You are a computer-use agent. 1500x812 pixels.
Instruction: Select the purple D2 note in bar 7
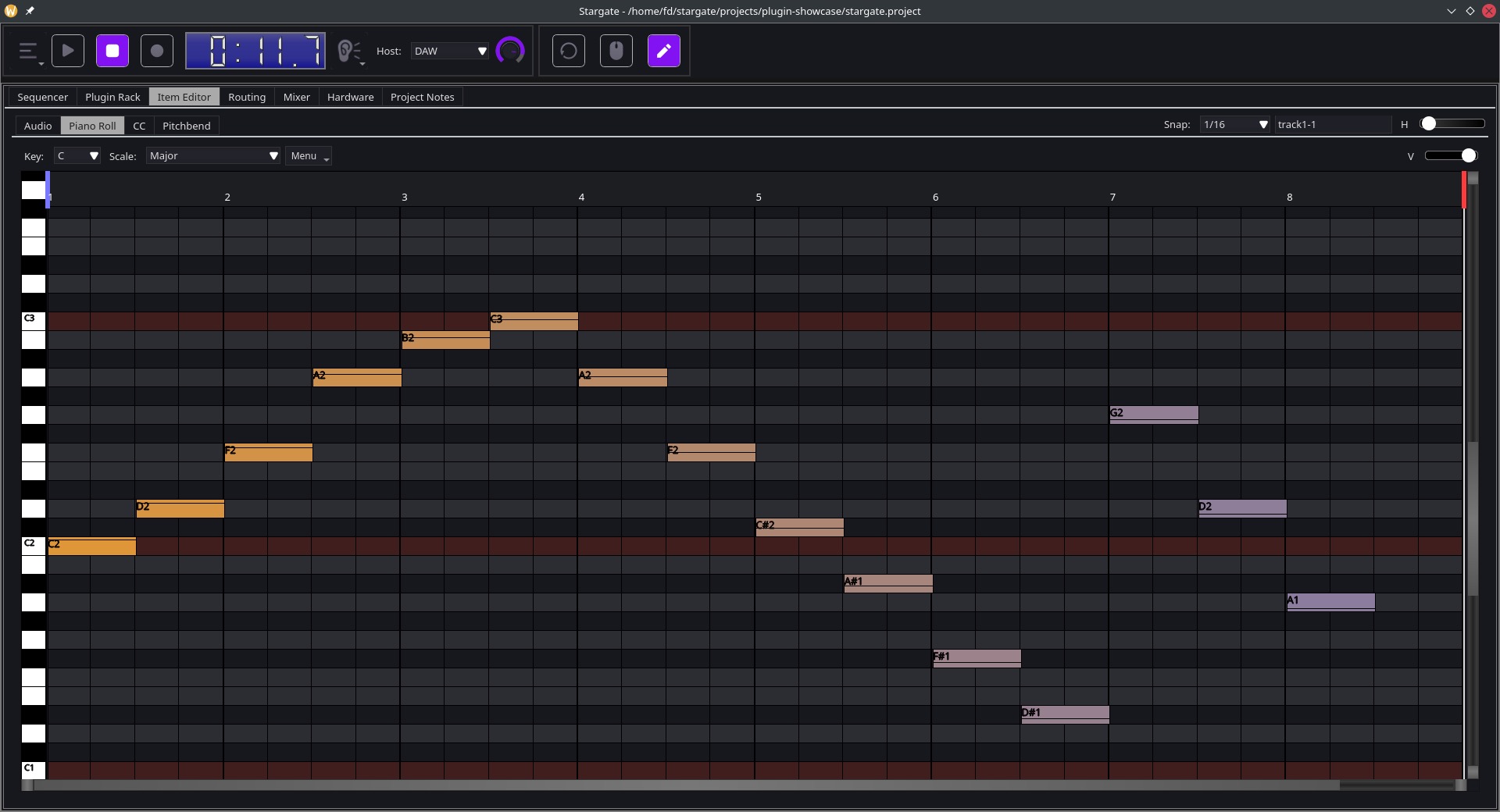pyautogui.click(x=1243, y=508)
